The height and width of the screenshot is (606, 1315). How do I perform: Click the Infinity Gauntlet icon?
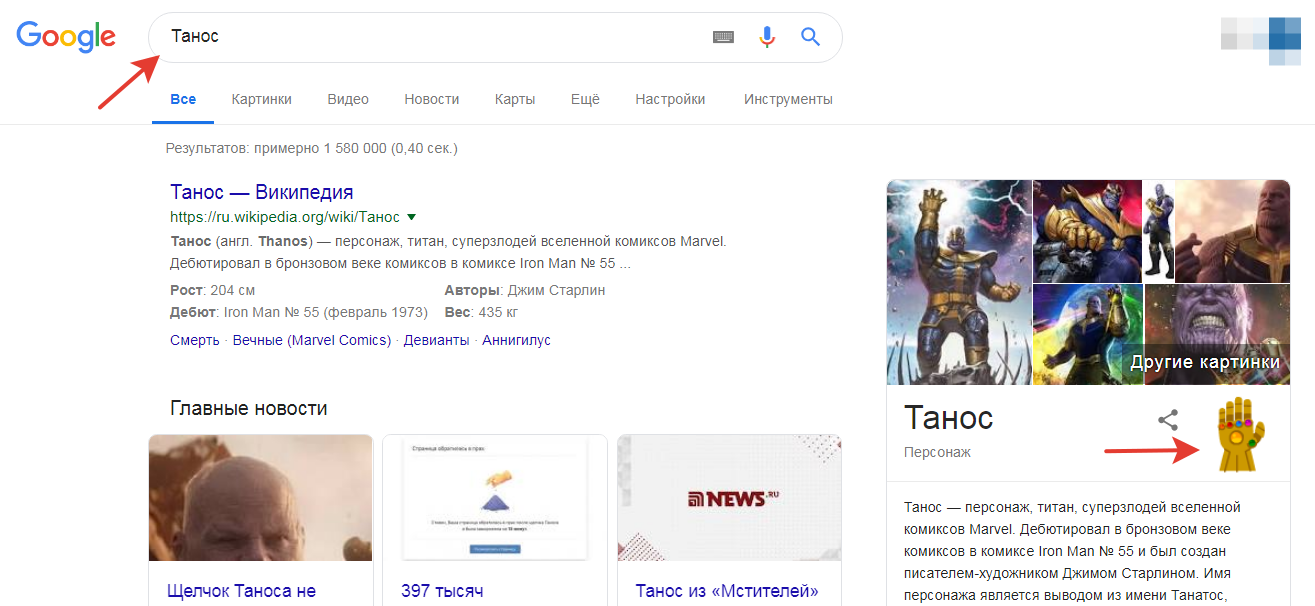(x=1240, y=434)
